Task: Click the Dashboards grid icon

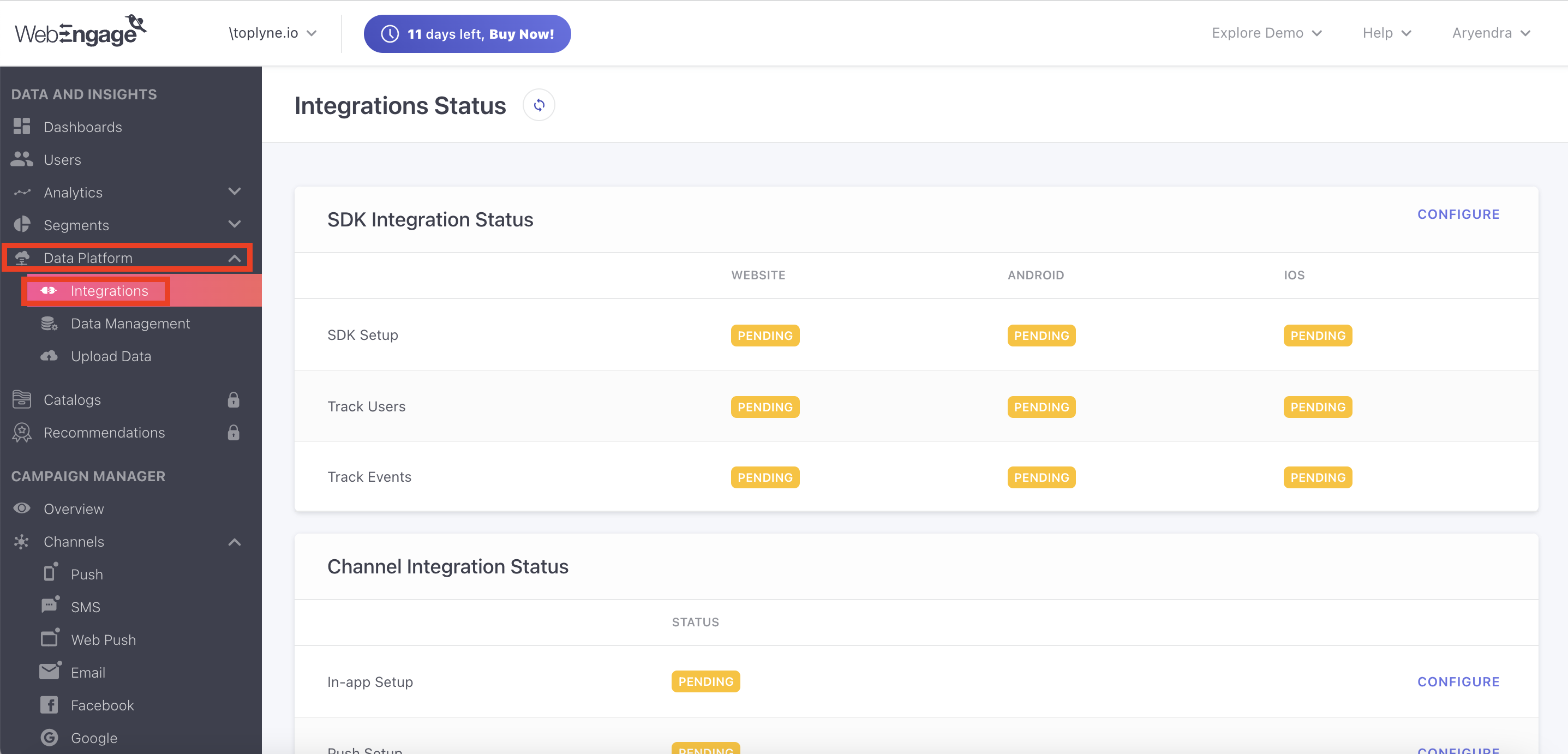Action: coord(22,127)
